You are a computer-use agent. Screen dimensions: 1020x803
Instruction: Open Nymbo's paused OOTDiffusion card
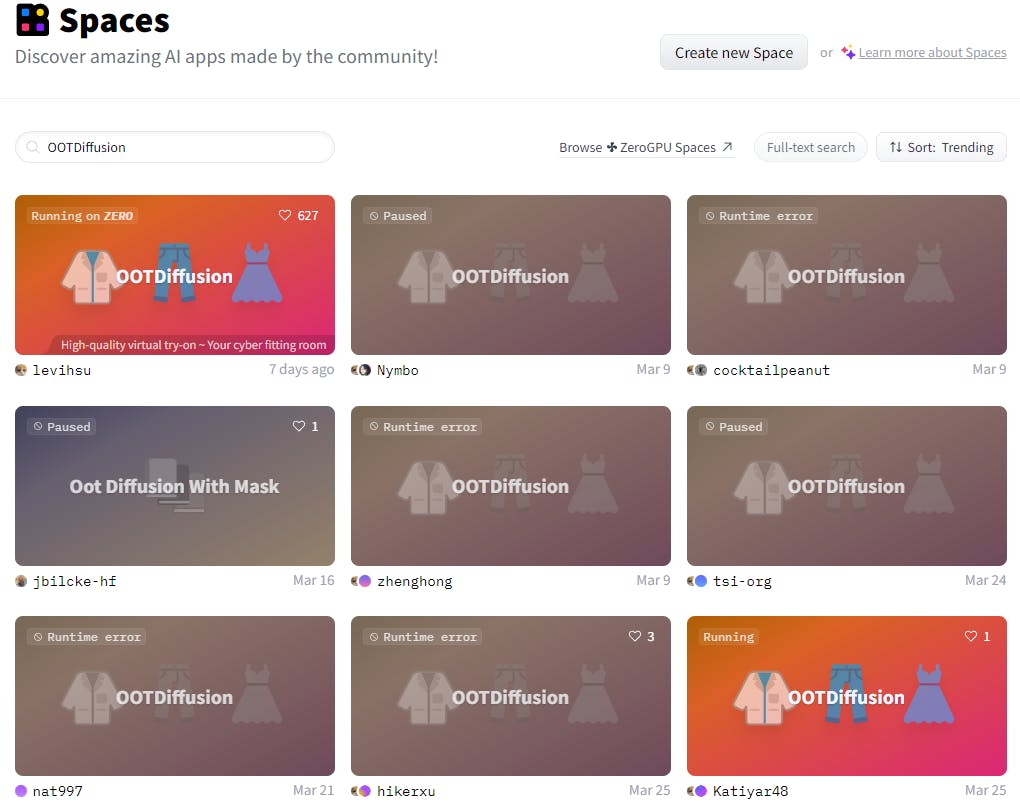(511, 275)
